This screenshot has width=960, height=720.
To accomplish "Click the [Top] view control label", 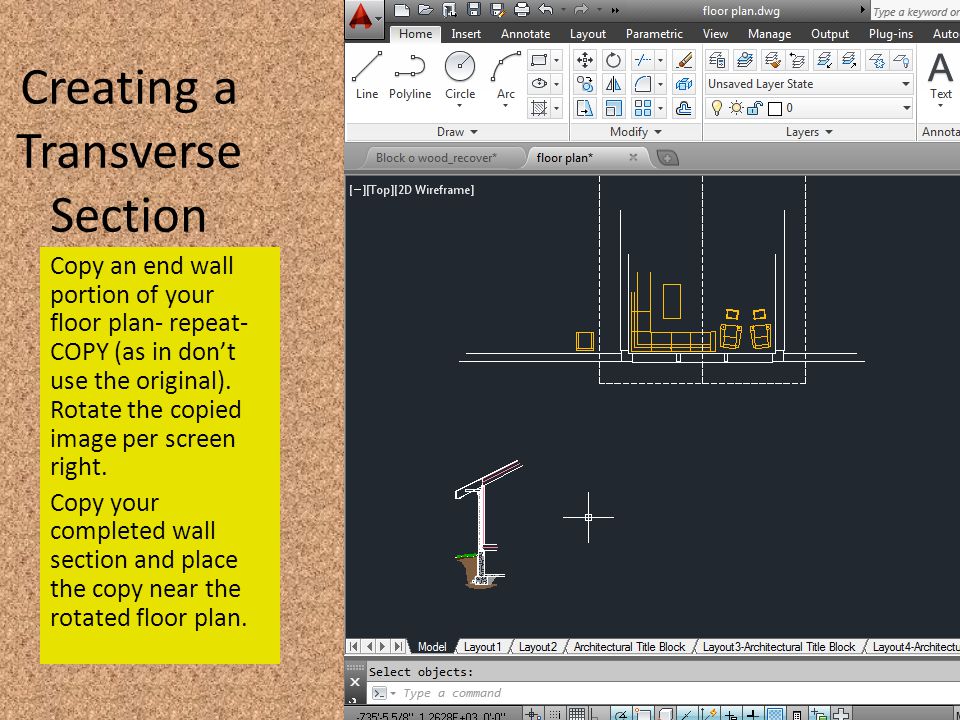I will coord(379,190).
